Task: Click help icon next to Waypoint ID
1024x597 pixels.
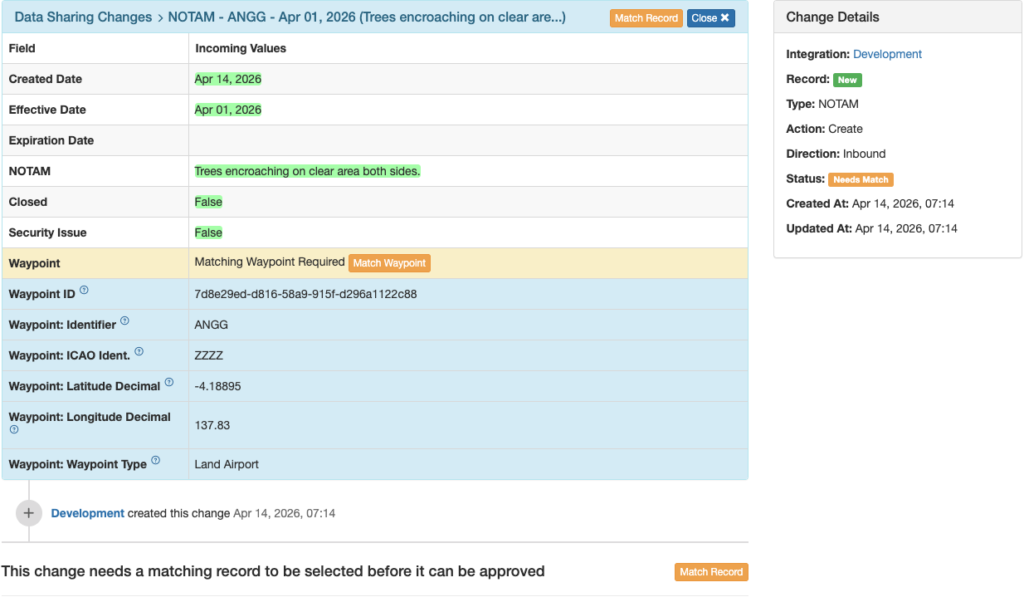Action: pos(84,291)
